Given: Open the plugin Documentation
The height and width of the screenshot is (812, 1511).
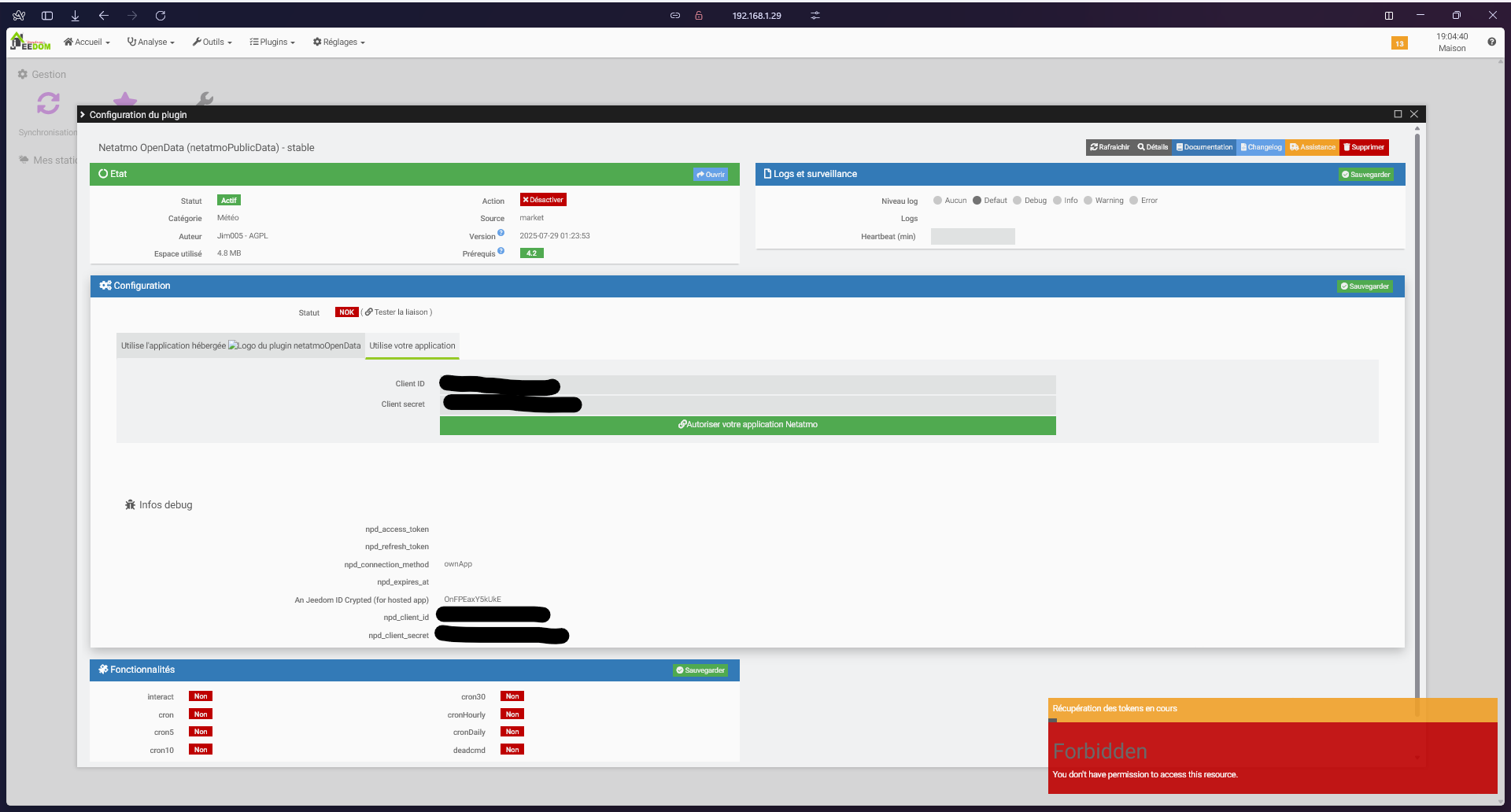Looking at the screenshot, I should tap(1205, 147).
